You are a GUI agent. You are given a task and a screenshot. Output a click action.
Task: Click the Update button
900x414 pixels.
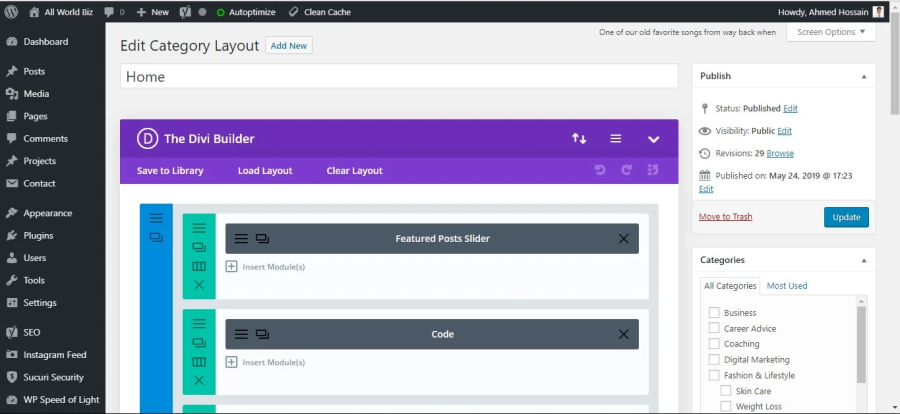point(846,217)
